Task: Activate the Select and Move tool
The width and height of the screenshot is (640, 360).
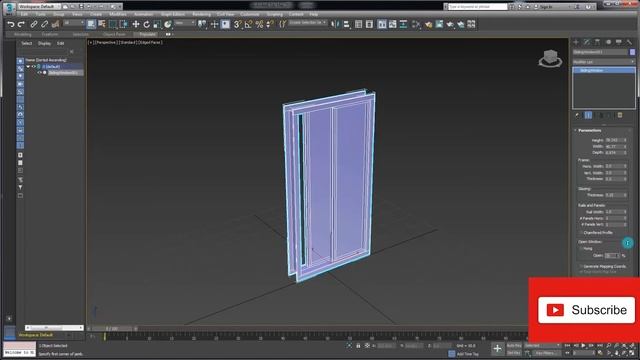Action: (x=136, y=24)
